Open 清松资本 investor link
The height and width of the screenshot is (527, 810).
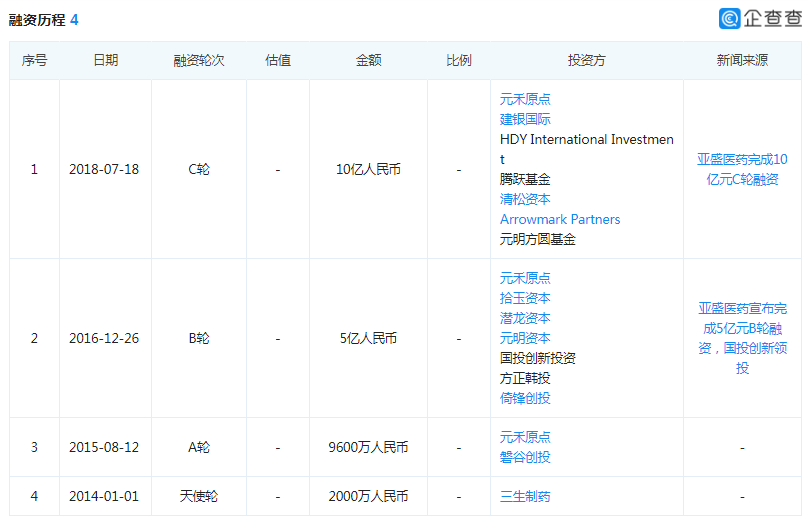pyautogui.click(x=525, y=199)
